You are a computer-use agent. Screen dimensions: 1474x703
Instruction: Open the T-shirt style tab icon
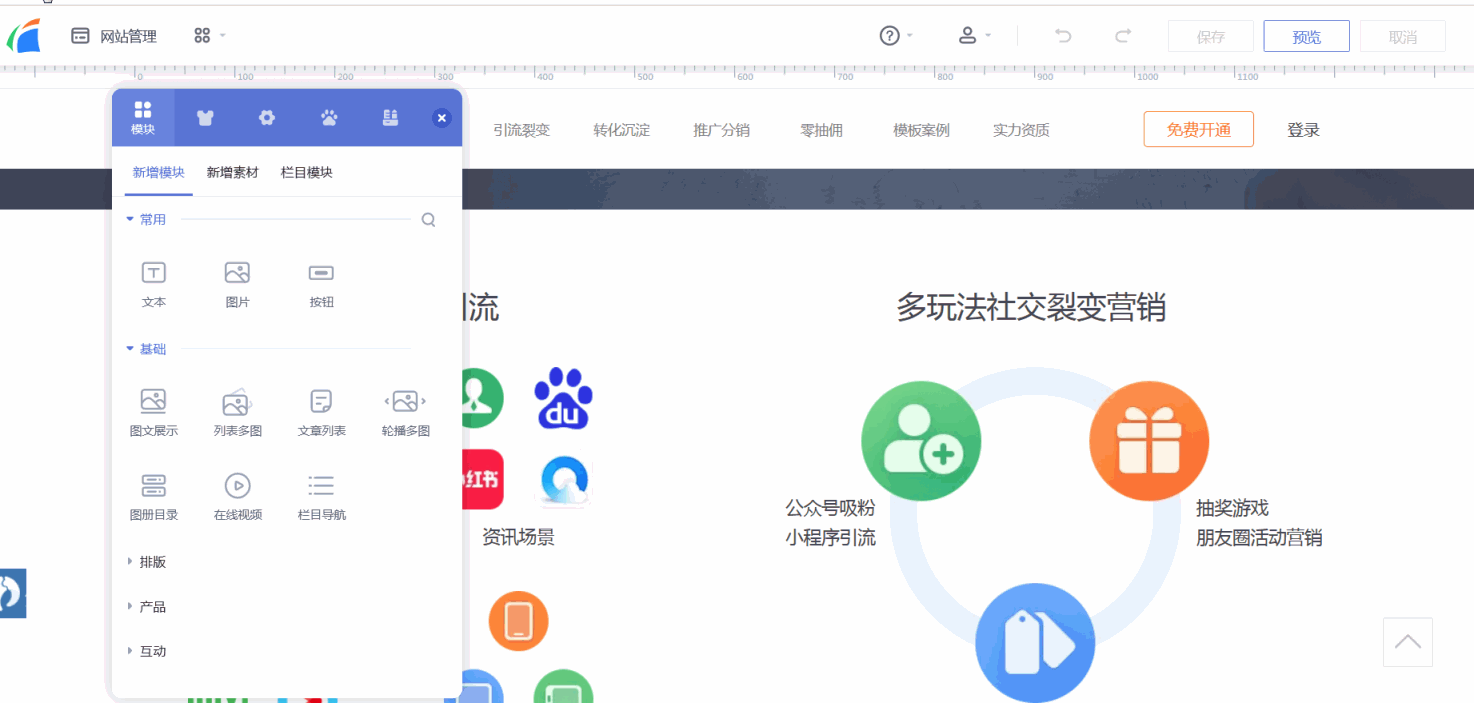tap(205, 118)
